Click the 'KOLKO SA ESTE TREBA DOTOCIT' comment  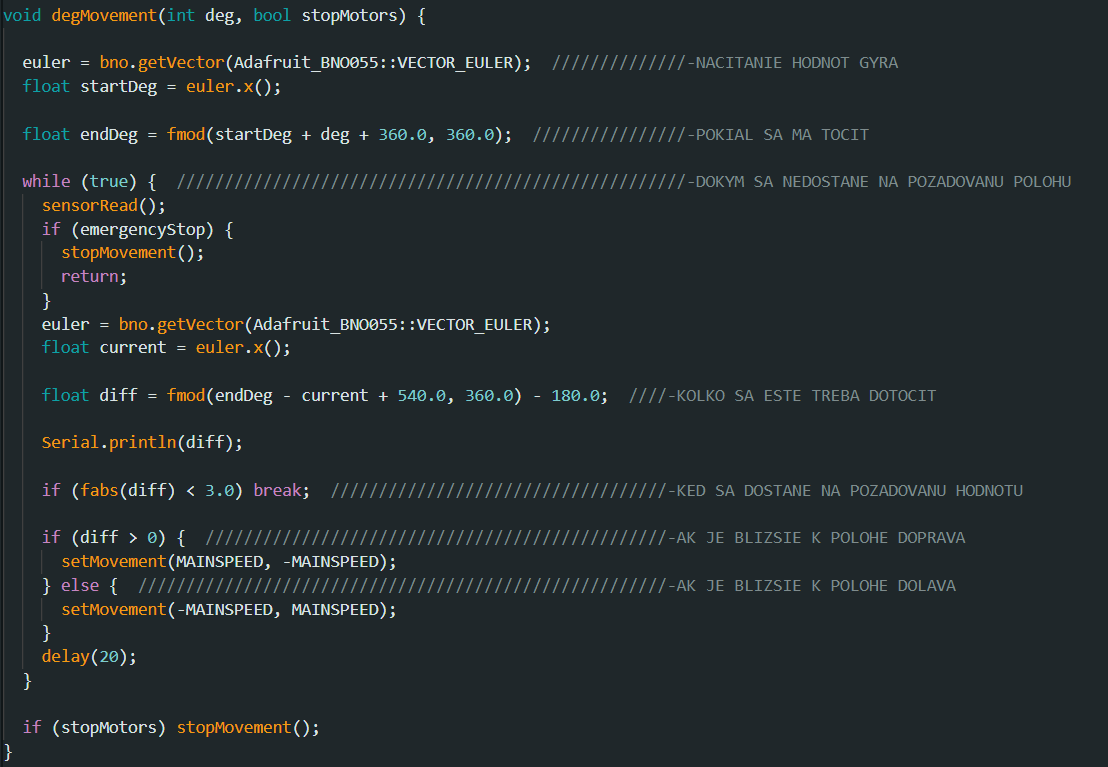pyautogui.click(x=806, y=395)
